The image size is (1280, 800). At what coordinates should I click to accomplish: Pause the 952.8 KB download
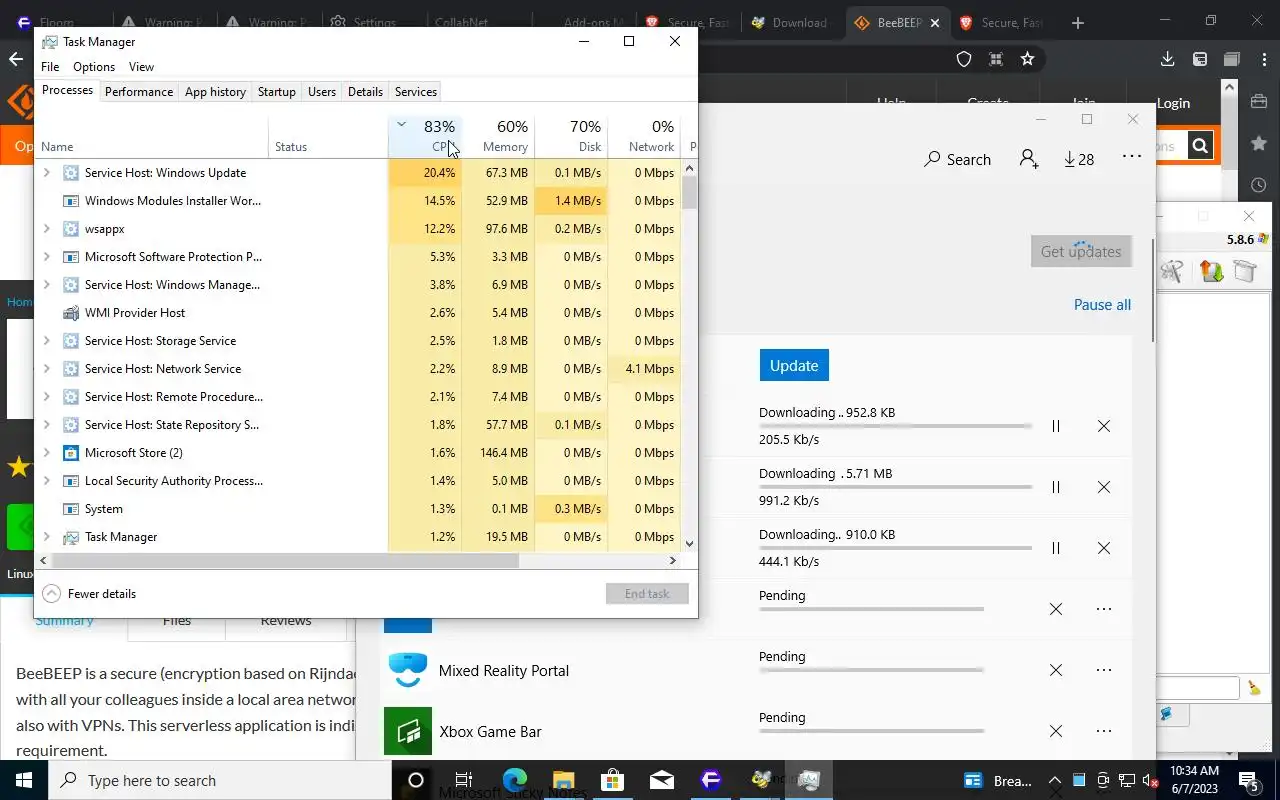[1056, 426]
